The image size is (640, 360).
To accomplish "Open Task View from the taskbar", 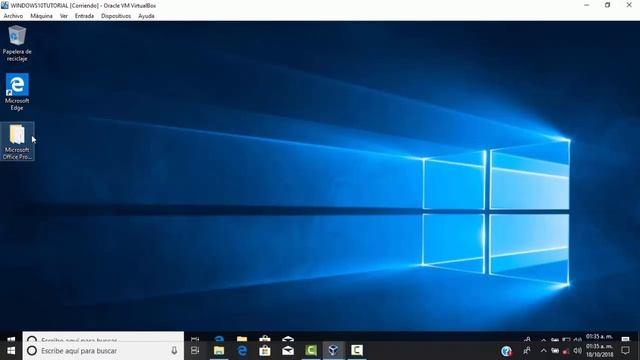I will (x=195, y=351).
